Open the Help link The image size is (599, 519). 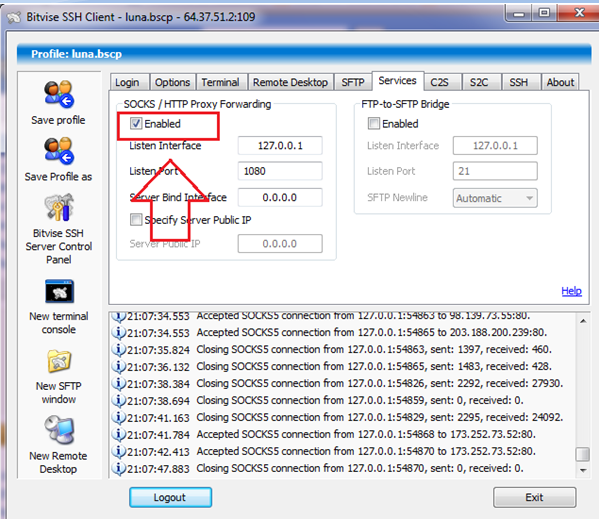pos(571,291)
